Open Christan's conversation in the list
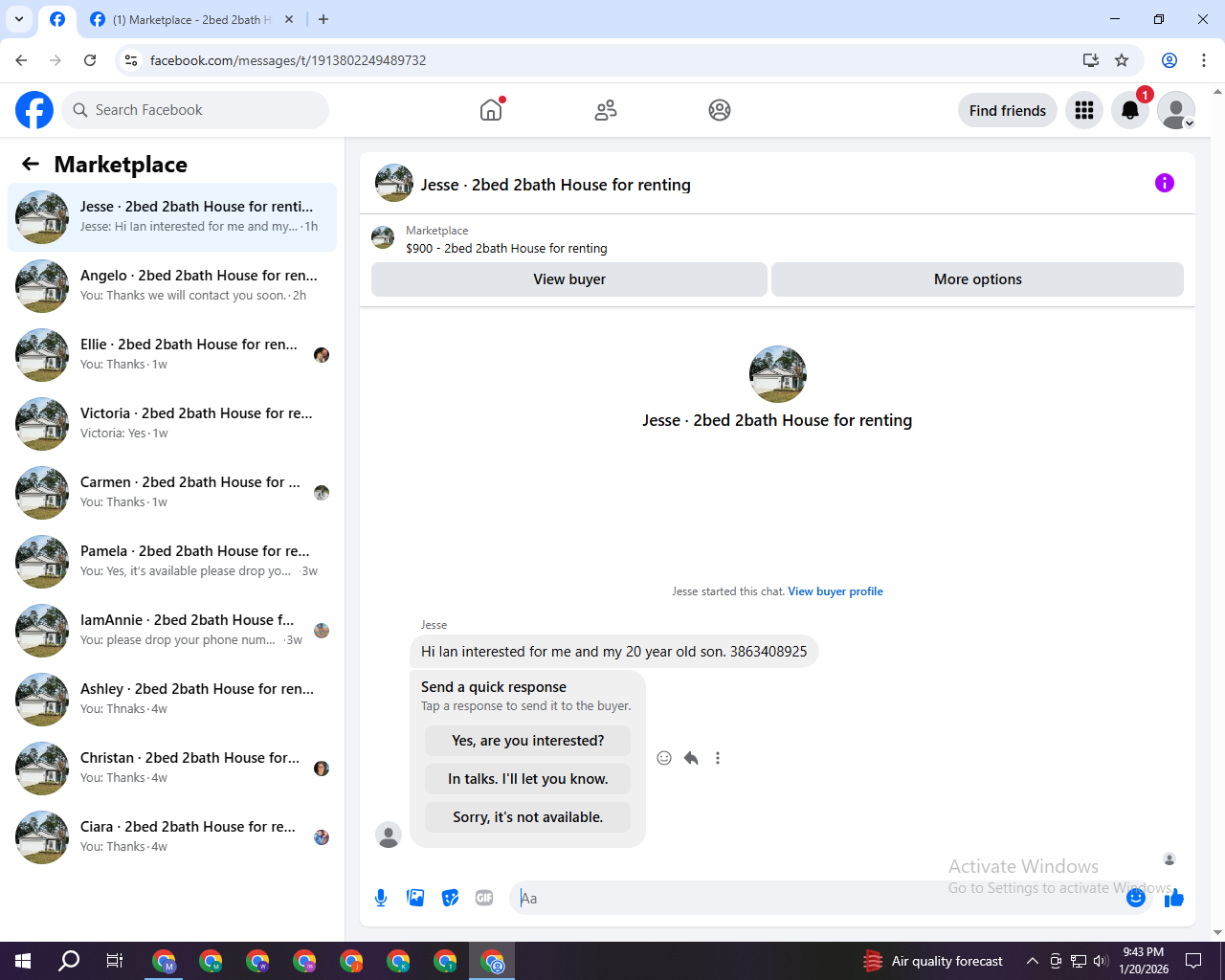The width and height of the screenshot is (1225, 980). tap(172, 768)
